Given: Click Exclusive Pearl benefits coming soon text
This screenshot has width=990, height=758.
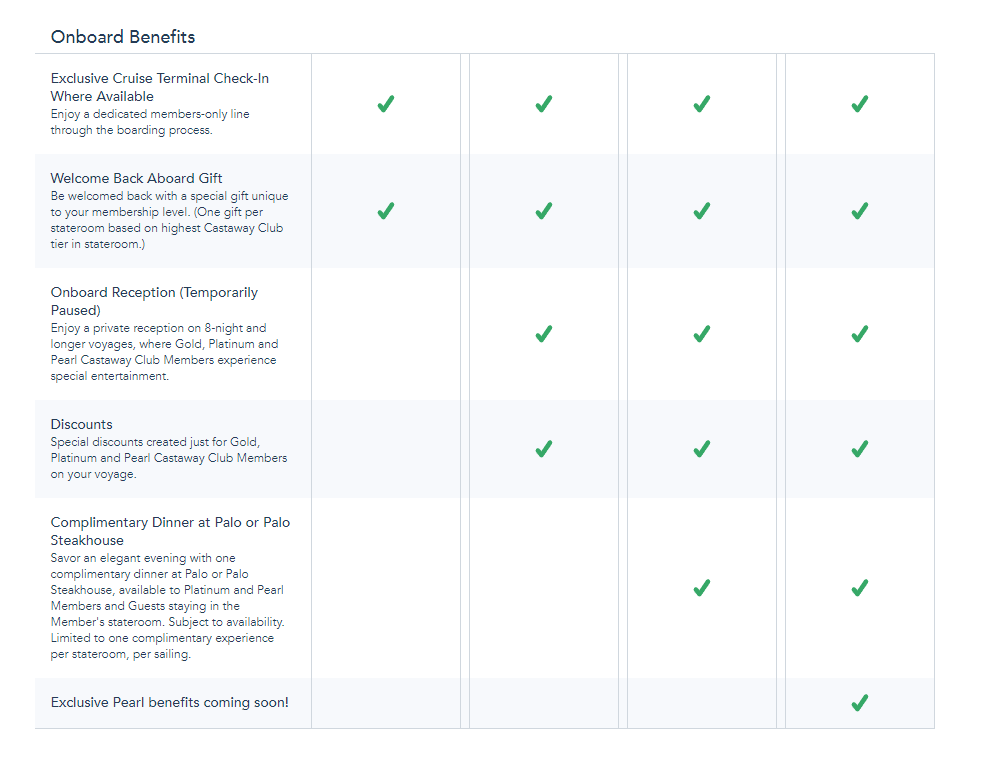Looking at the screenshot, I should click(x=170, y=703).
